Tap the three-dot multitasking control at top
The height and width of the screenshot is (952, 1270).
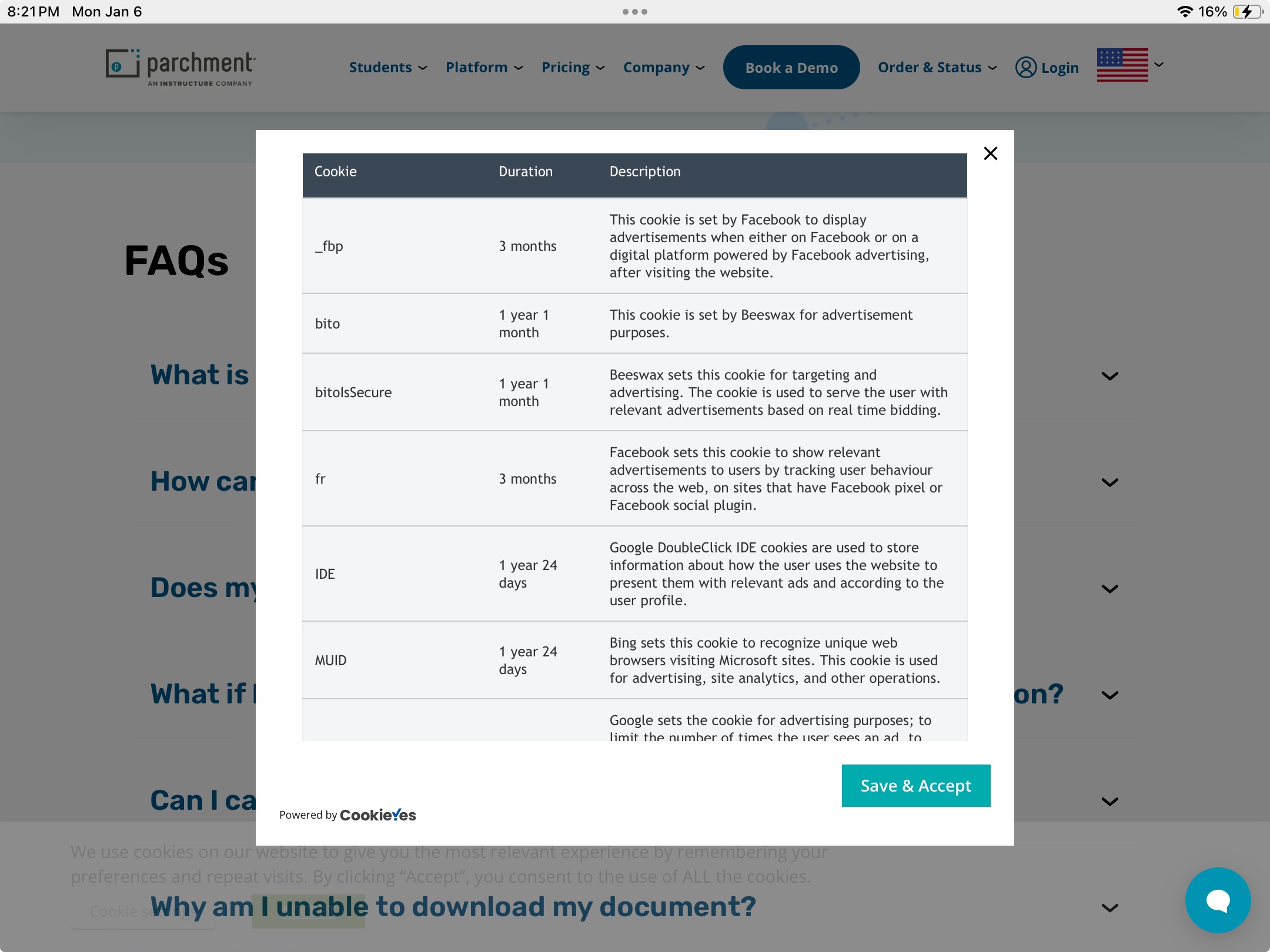[x=635, y=12]
